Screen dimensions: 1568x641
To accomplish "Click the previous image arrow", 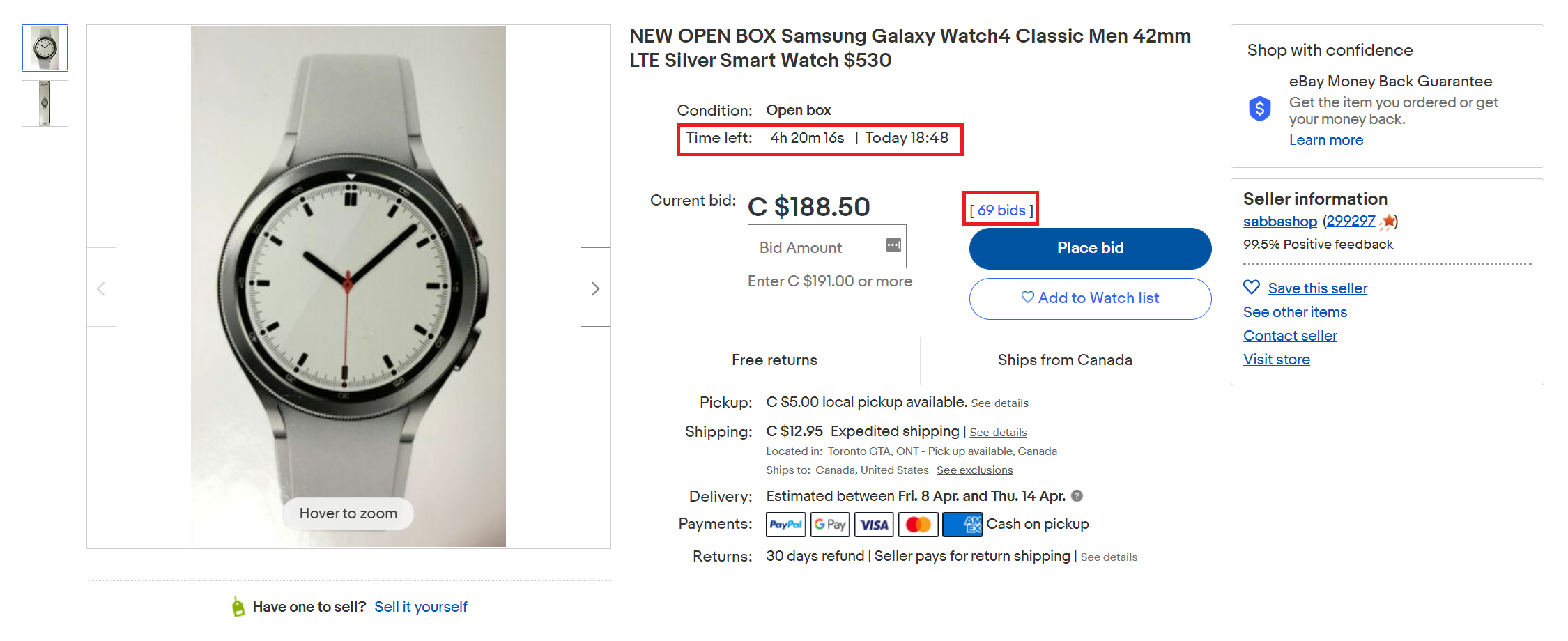I will [102, 288].
